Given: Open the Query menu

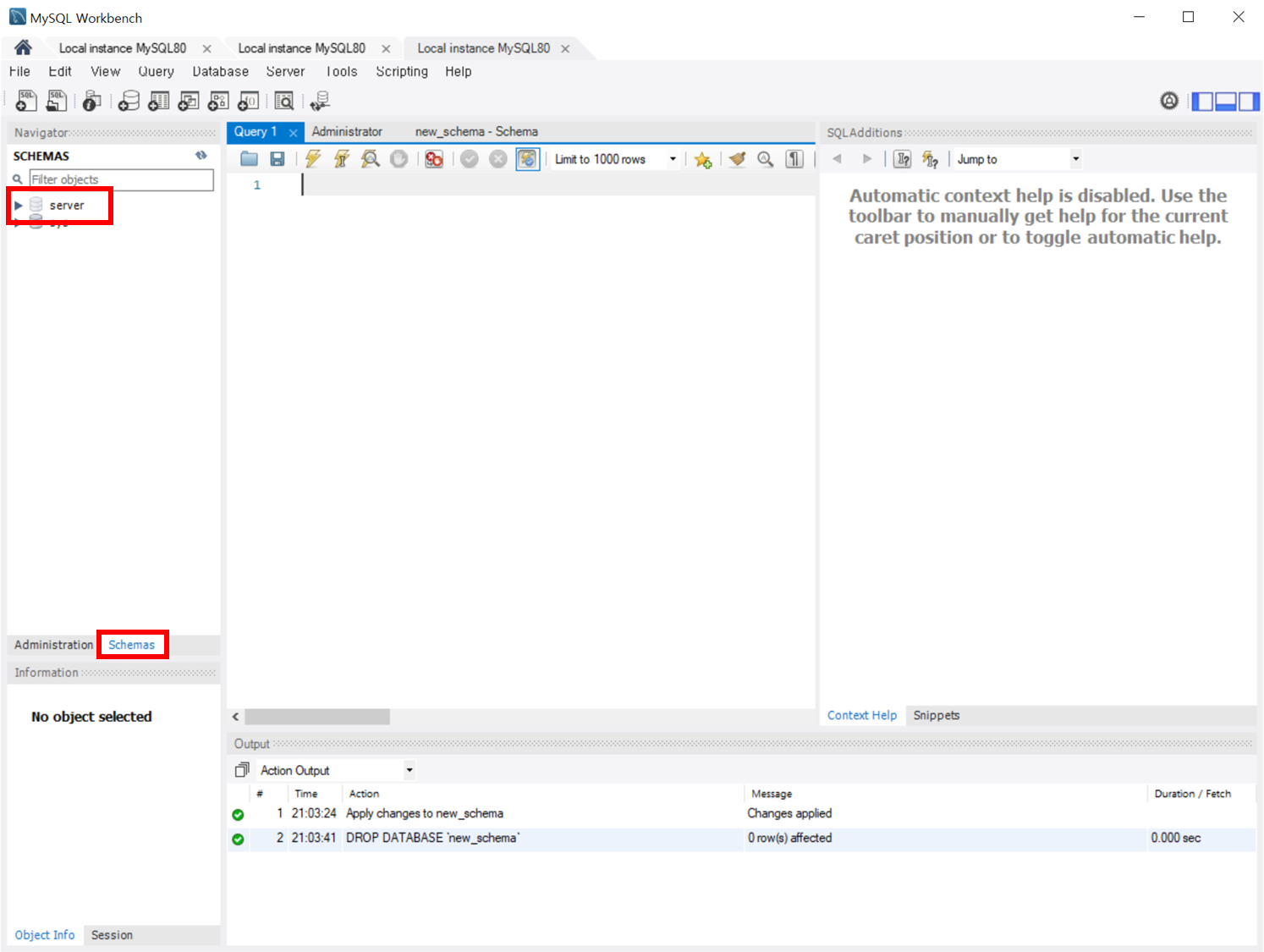Looking at the screenshot, I should pos(157,72).
